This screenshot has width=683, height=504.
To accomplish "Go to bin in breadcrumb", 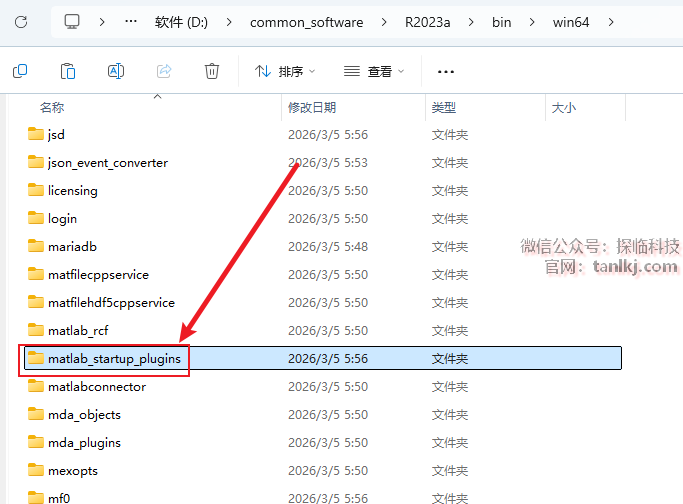I will pyautogui.click(x=501, y=22).
